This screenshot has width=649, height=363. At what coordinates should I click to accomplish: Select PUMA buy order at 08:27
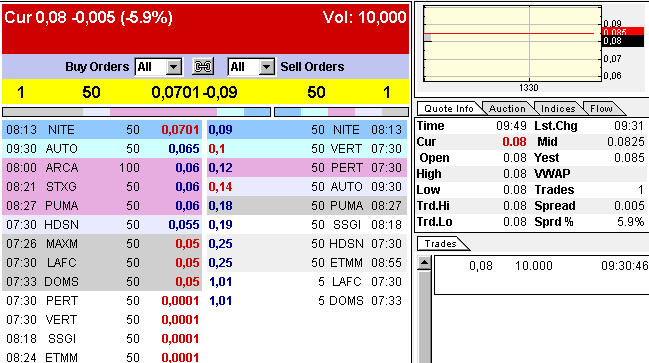coord(102,206)
